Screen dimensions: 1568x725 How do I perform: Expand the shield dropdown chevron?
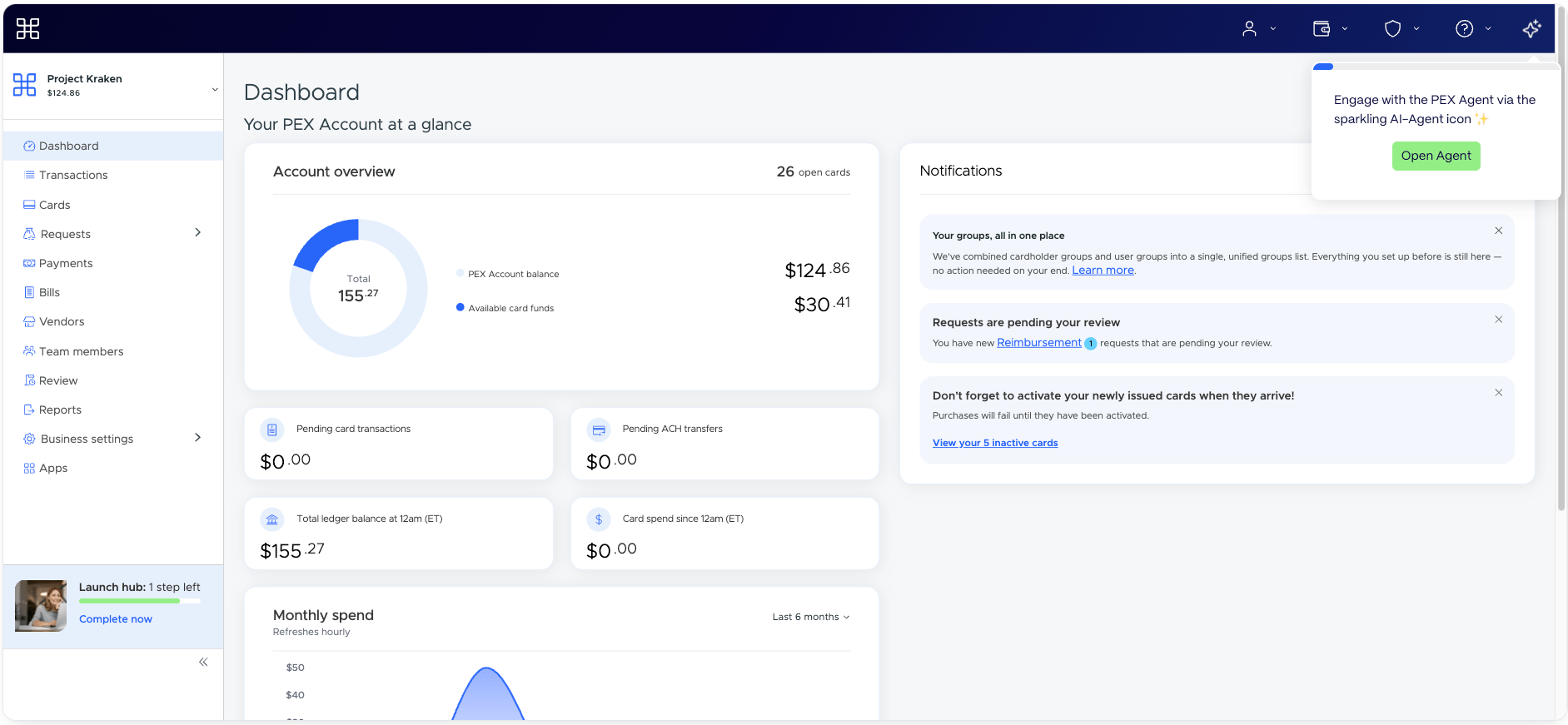1416,29
